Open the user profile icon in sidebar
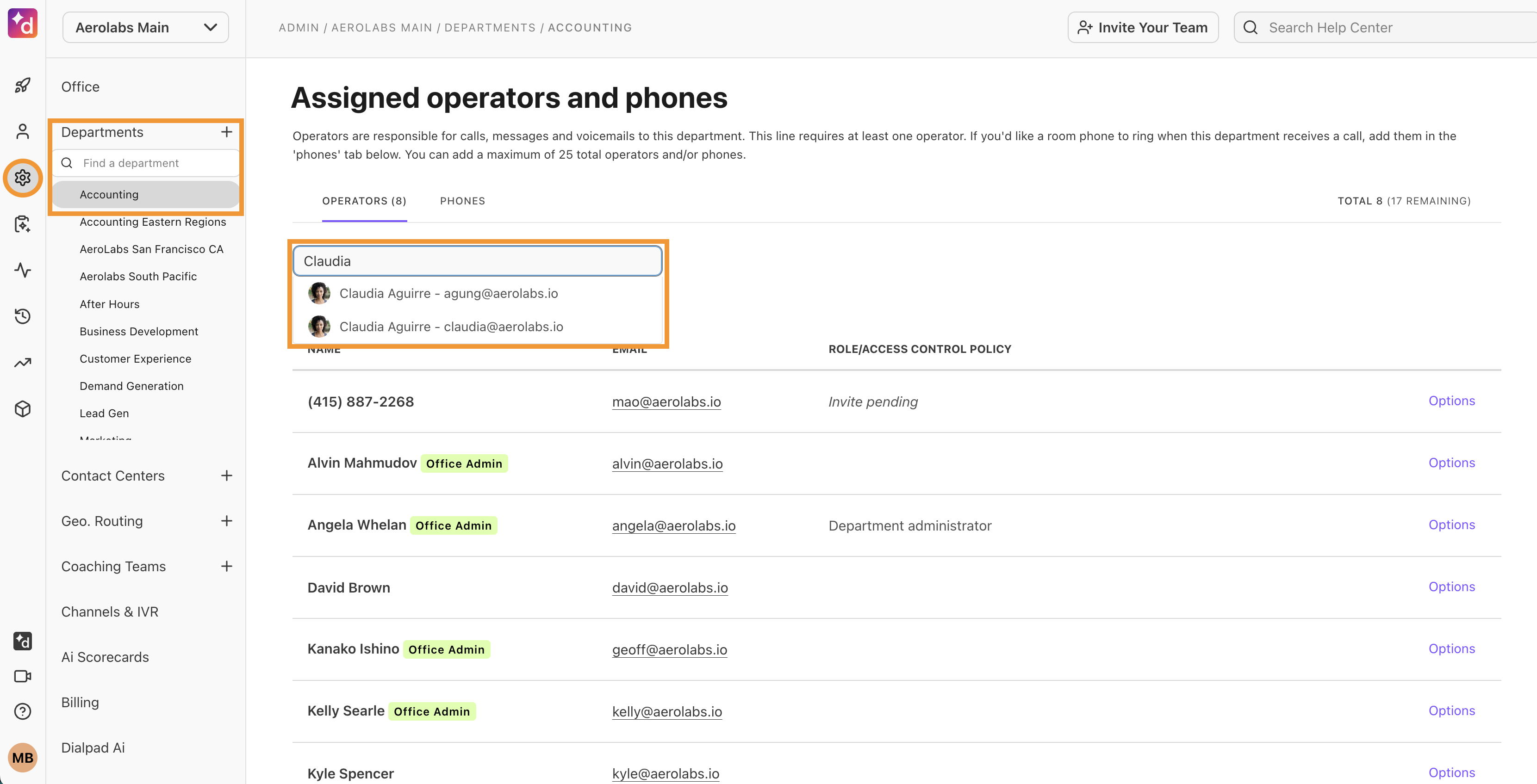Image resolution: width=1537 pixels, height=784 pixels. pos(23,131)
